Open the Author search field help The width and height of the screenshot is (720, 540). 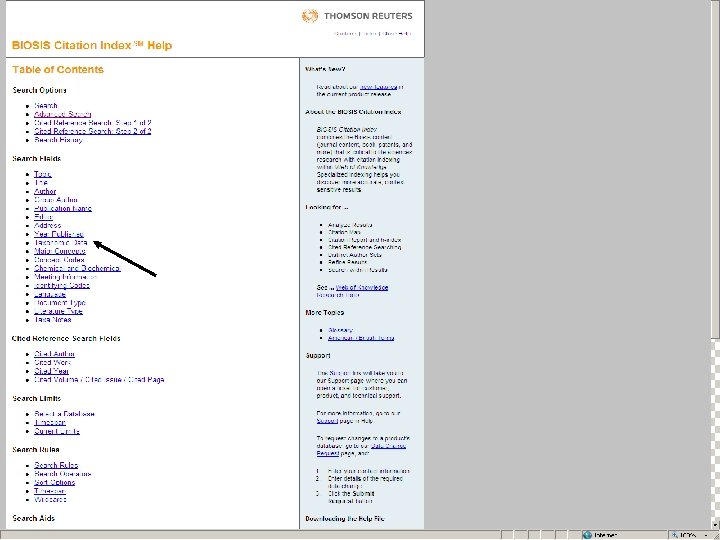coord(45,191)
